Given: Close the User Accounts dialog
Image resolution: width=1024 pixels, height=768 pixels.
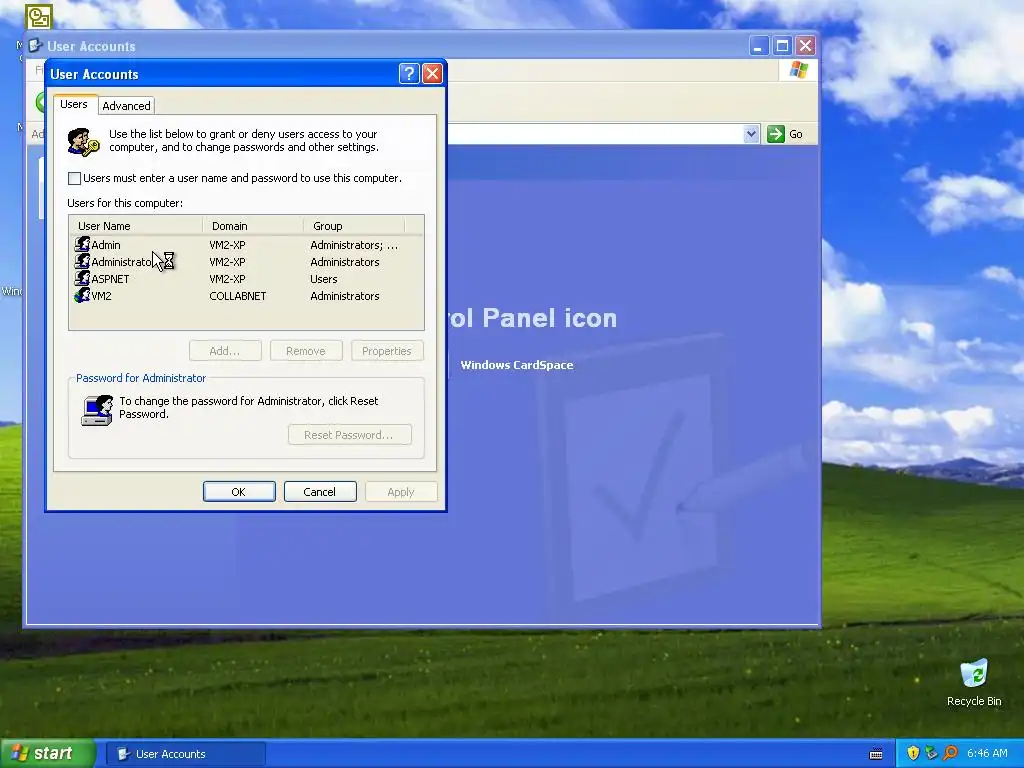Looking at the screenshot, I should pos(432,74).
